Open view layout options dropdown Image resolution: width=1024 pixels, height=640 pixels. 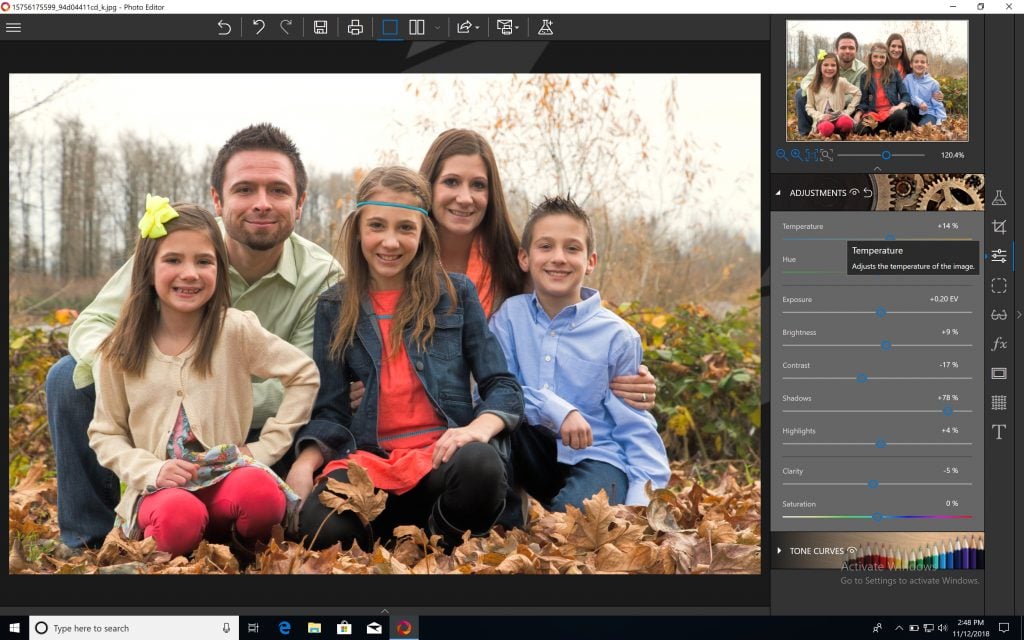click(437, 28)
